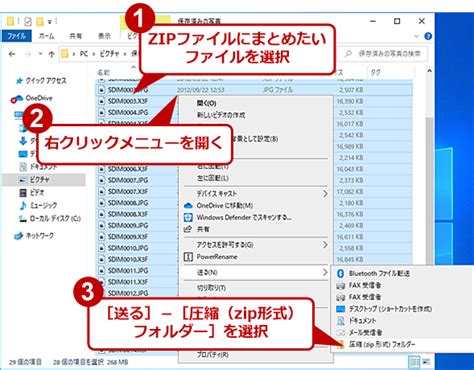This screenshot has width=474, height=370.
Task: Select file SDIM0009.X3F
Action: click(128, 237)
